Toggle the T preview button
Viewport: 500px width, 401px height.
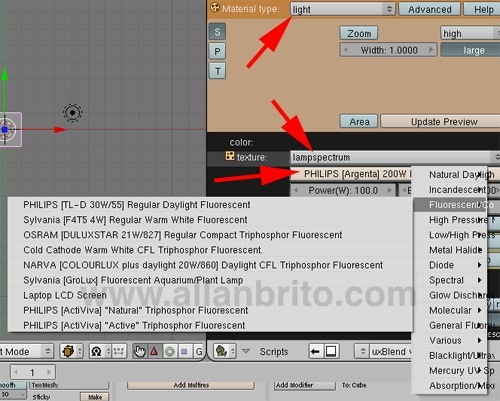click(x=217, y=71)
